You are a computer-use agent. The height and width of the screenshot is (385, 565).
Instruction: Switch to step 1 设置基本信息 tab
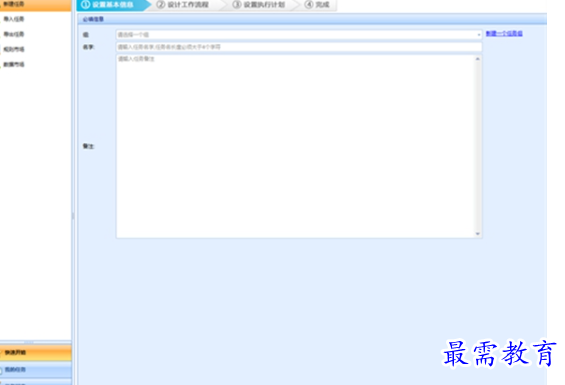point(112,5)
